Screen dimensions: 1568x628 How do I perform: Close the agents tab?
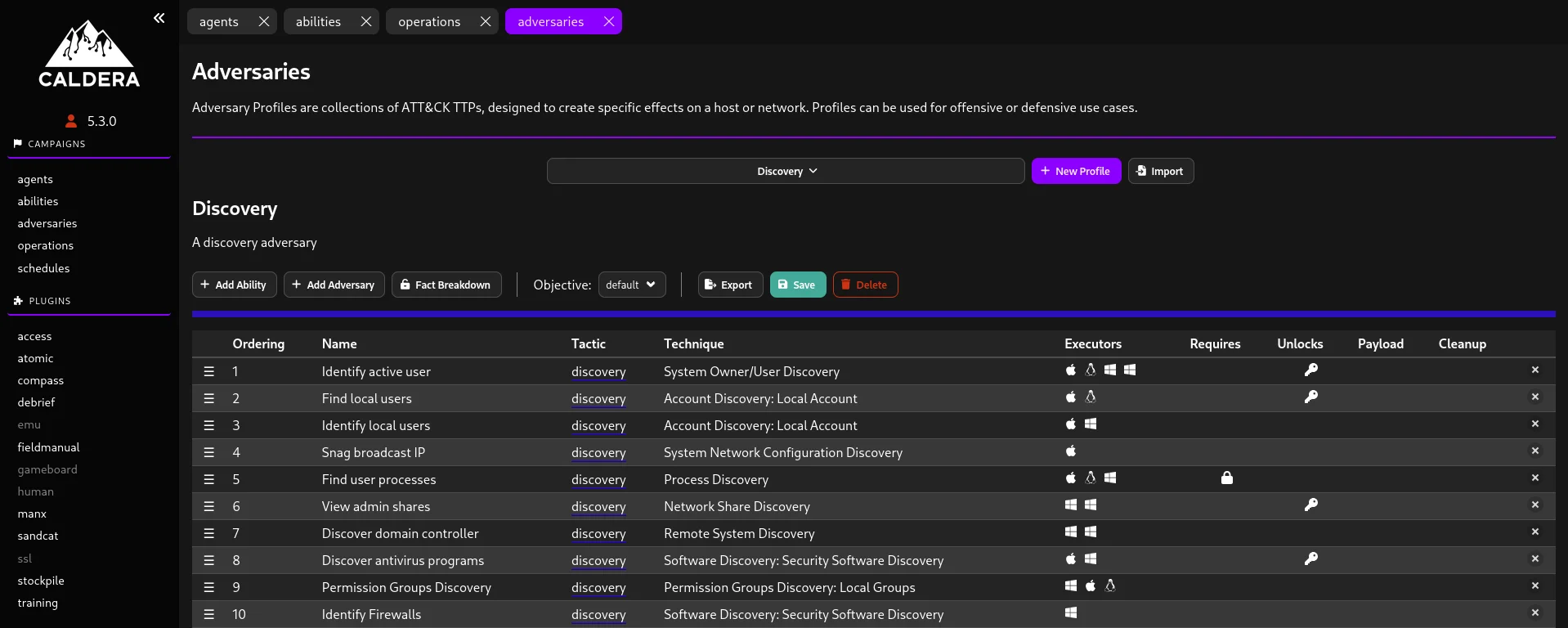click(x=263, y=22)
